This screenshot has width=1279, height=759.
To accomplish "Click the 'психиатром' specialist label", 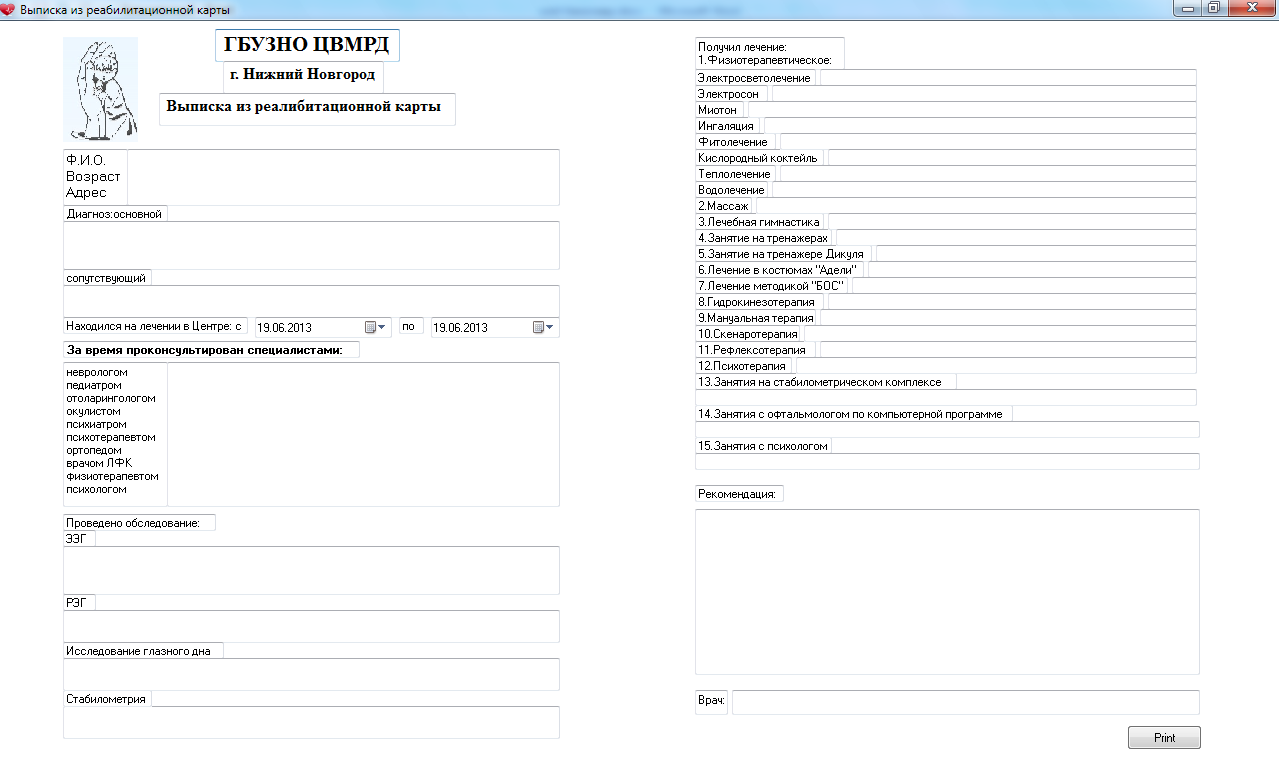I will point(96,424).
